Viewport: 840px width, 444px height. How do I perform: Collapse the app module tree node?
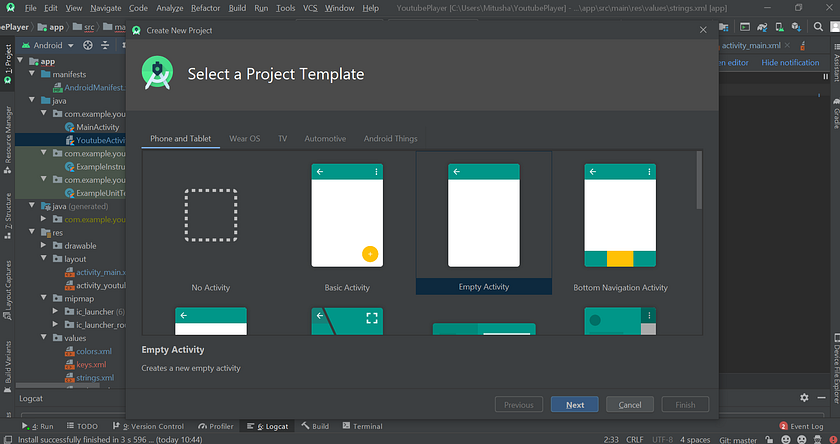point(20,61)
